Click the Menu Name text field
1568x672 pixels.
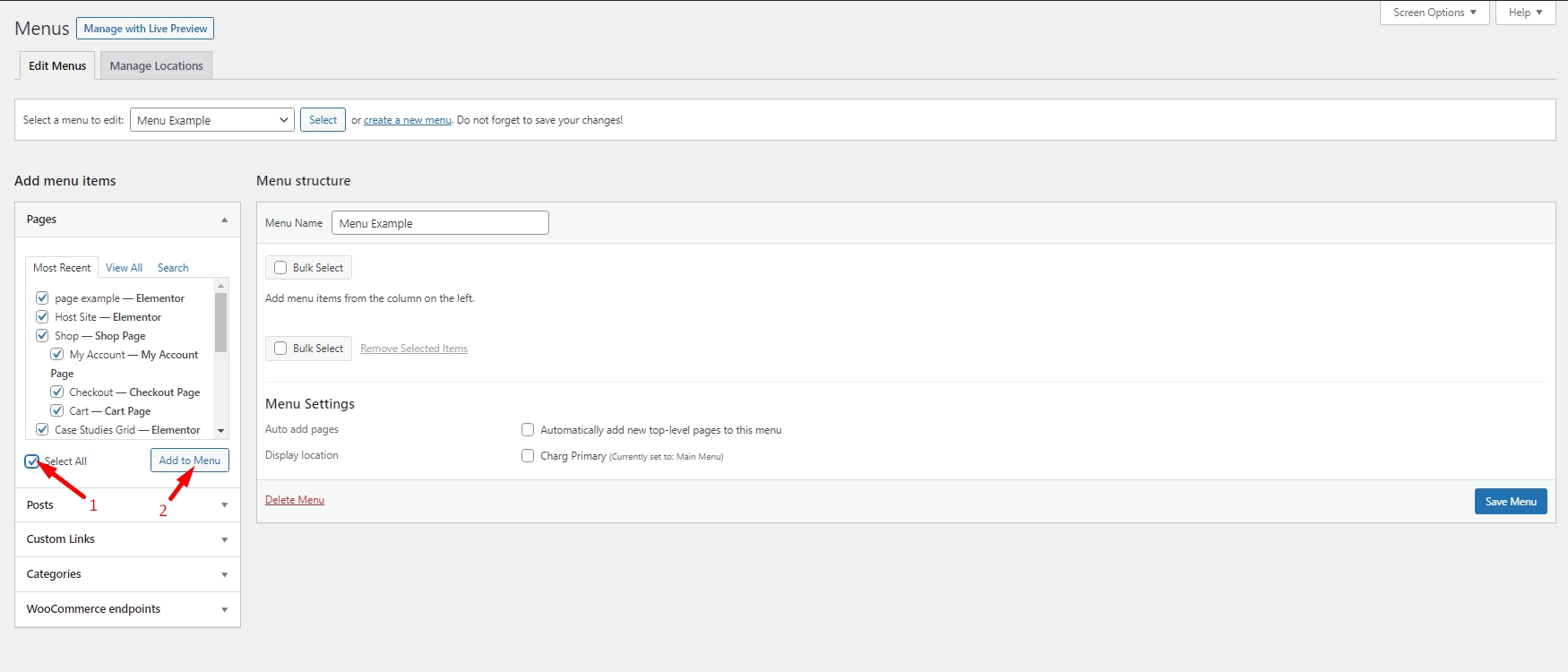click(x=440, y=223)
